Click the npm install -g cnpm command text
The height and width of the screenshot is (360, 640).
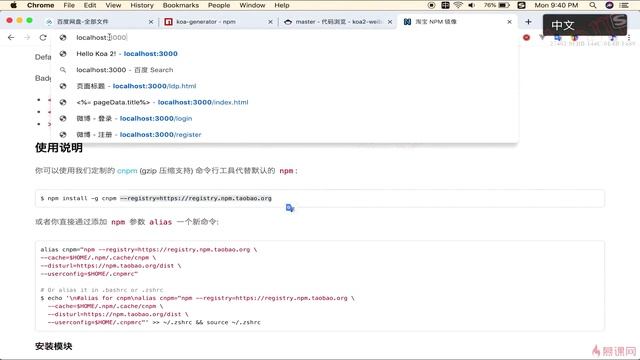click(156, 198)
